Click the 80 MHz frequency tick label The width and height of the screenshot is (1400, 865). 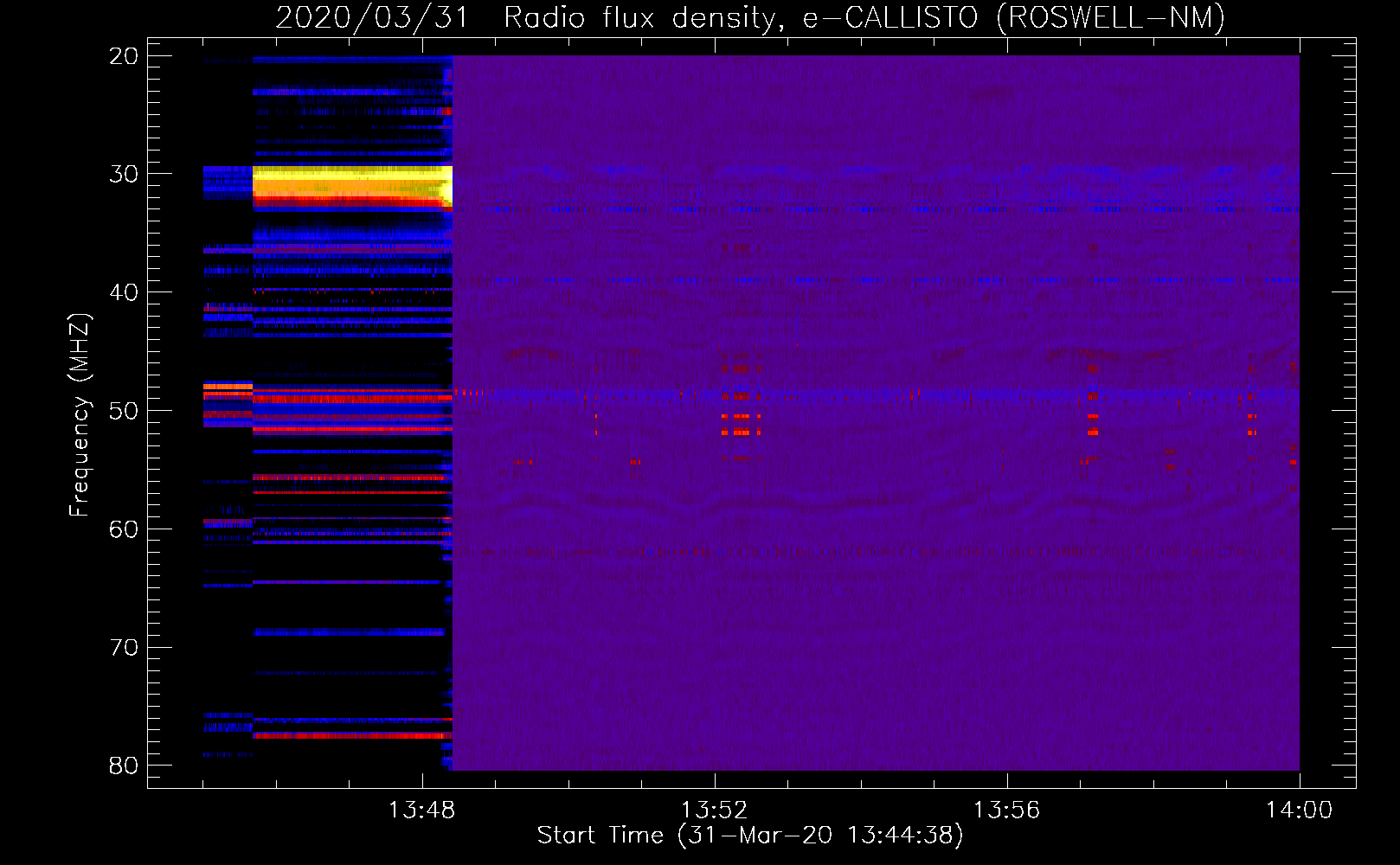[124, 766]
